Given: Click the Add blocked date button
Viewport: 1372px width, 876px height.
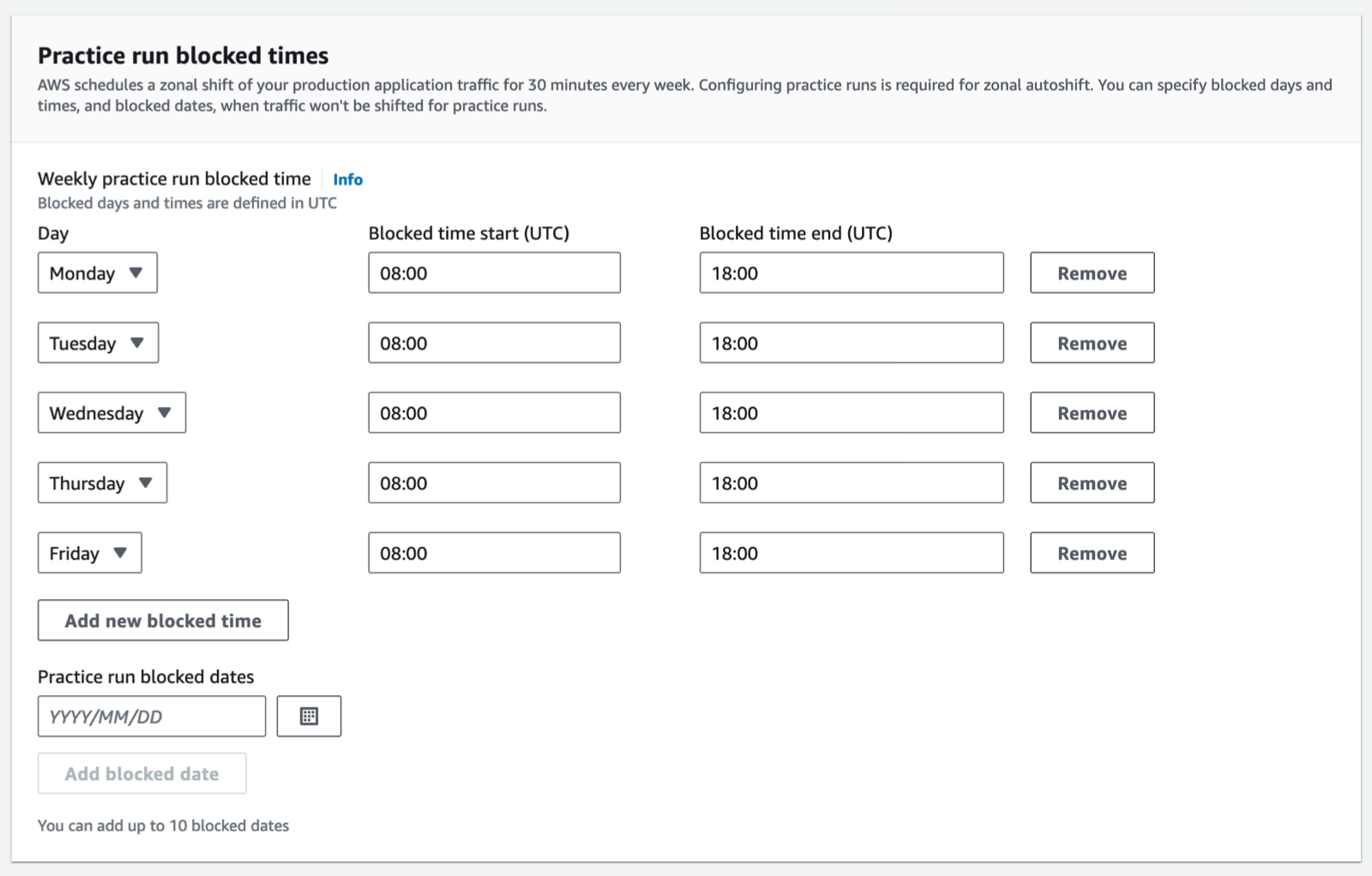Looking at the screenshot, I should tap(142, 773).
